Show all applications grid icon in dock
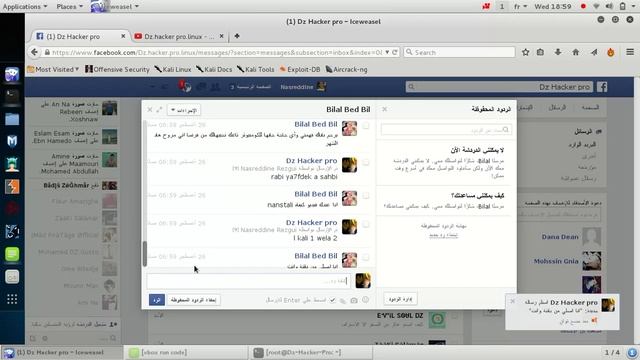 (12, 299)
